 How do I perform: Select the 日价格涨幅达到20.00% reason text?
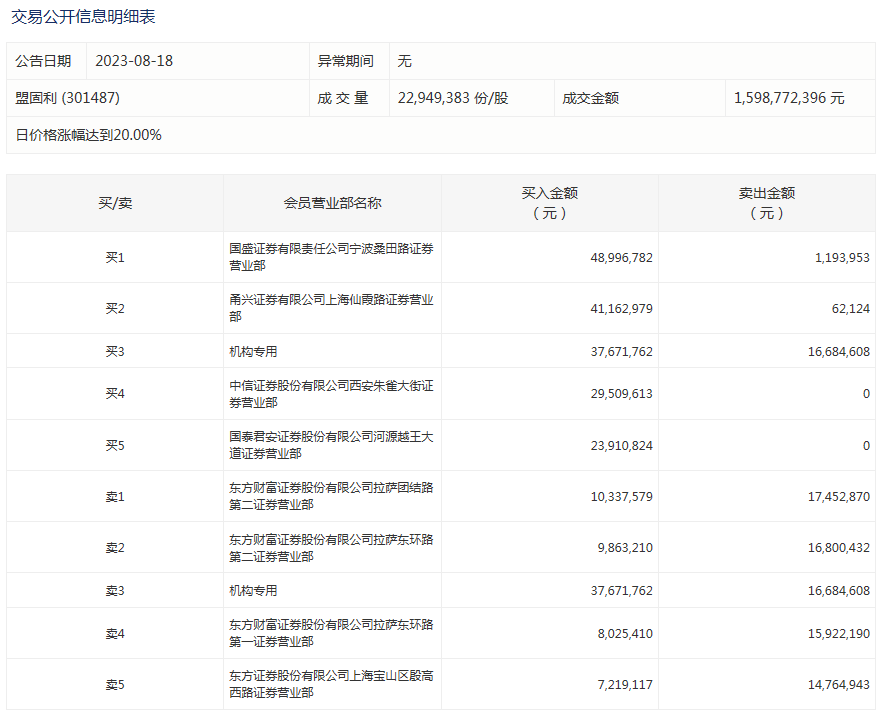pyautogui.click(x=88, y=135)
